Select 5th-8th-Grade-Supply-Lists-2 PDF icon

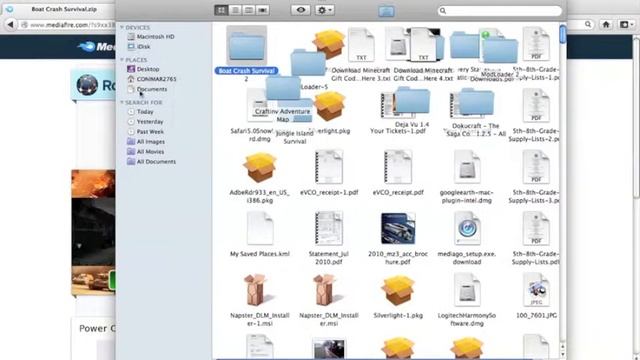[536, 105]
